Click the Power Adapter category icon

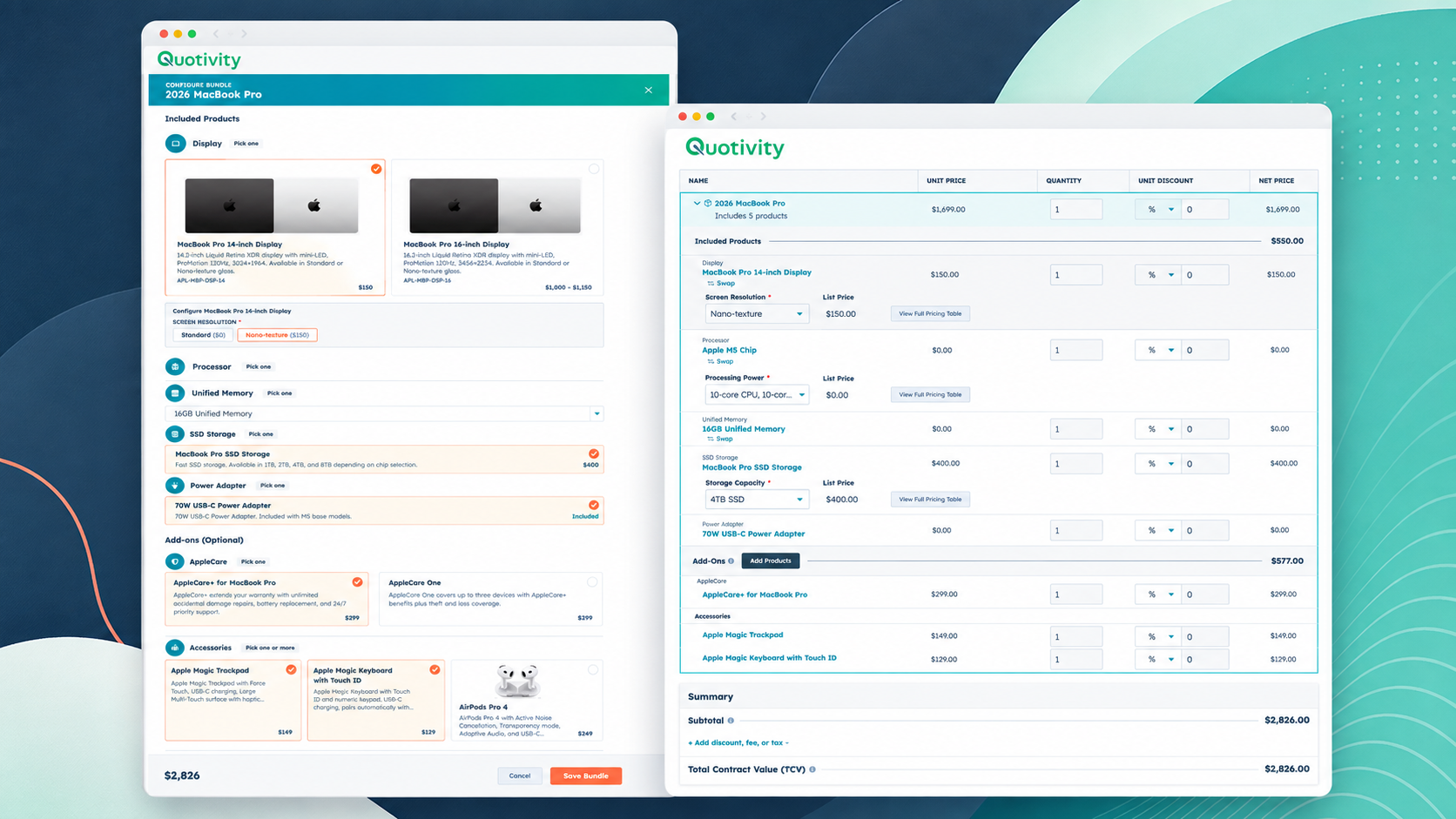pos(175,486)
